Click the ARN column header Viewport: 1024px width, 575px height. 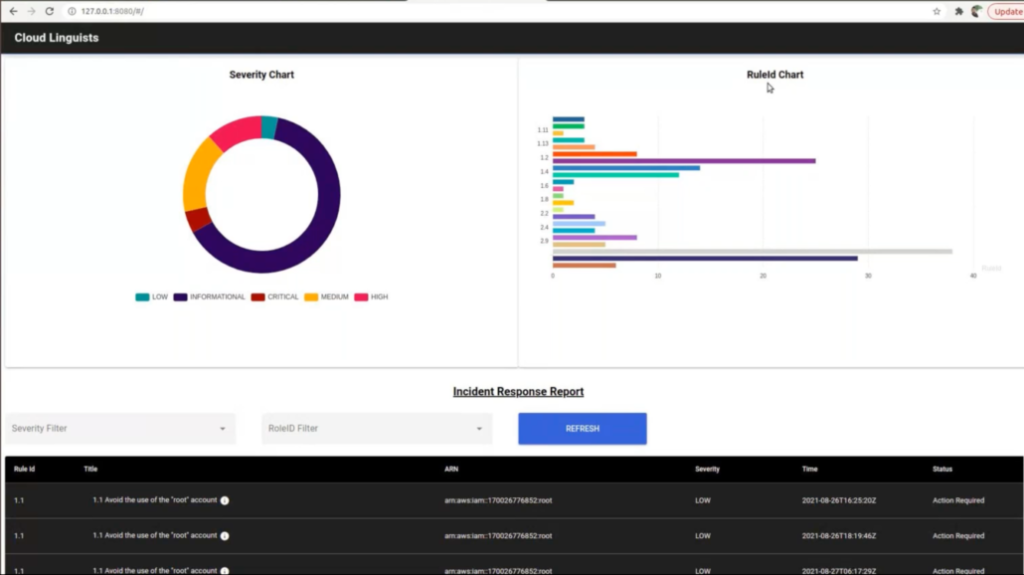tap(451, 469)
